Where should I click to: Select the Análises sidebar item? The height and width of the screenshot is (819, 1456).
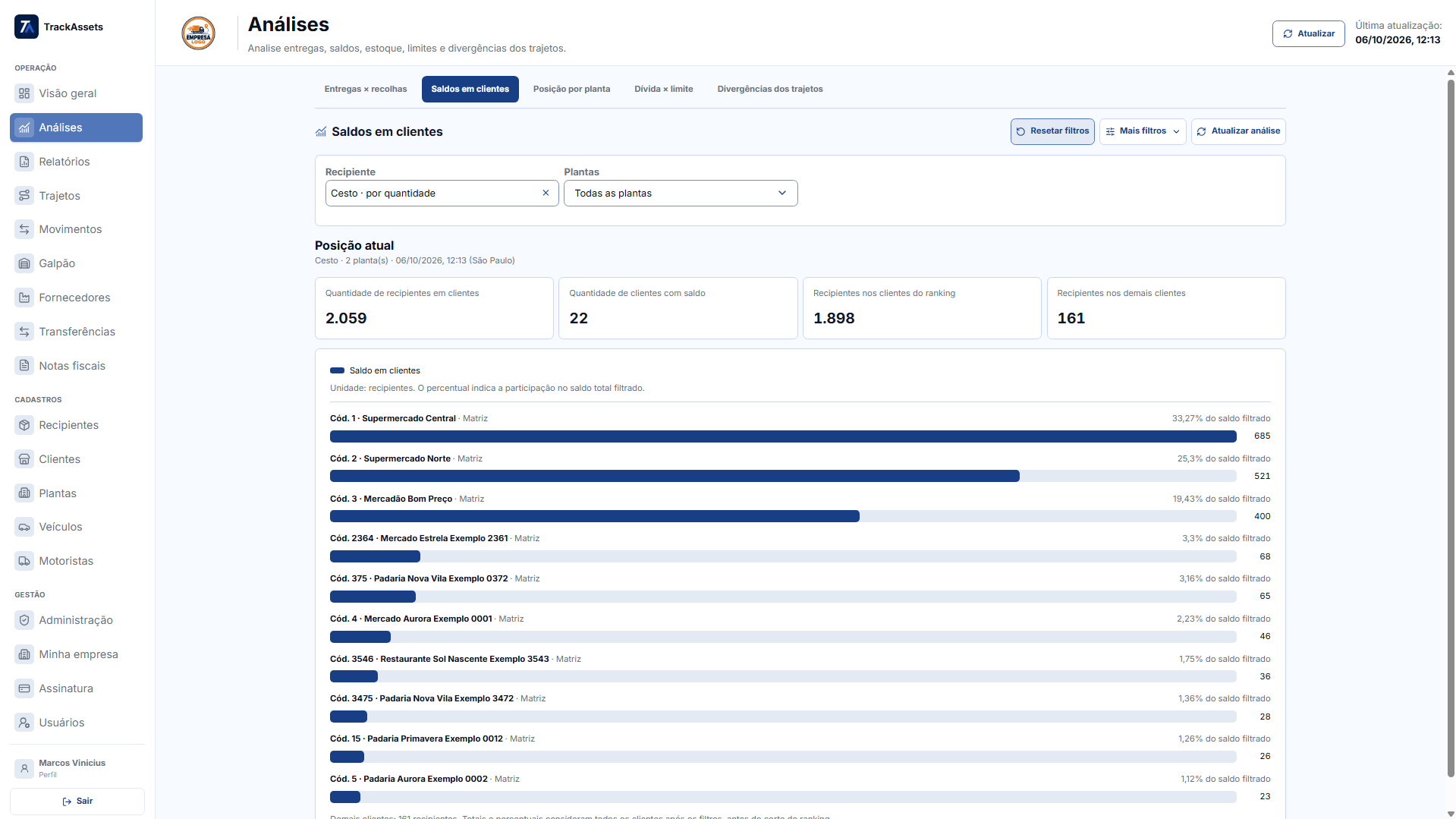tap(76, 128)
